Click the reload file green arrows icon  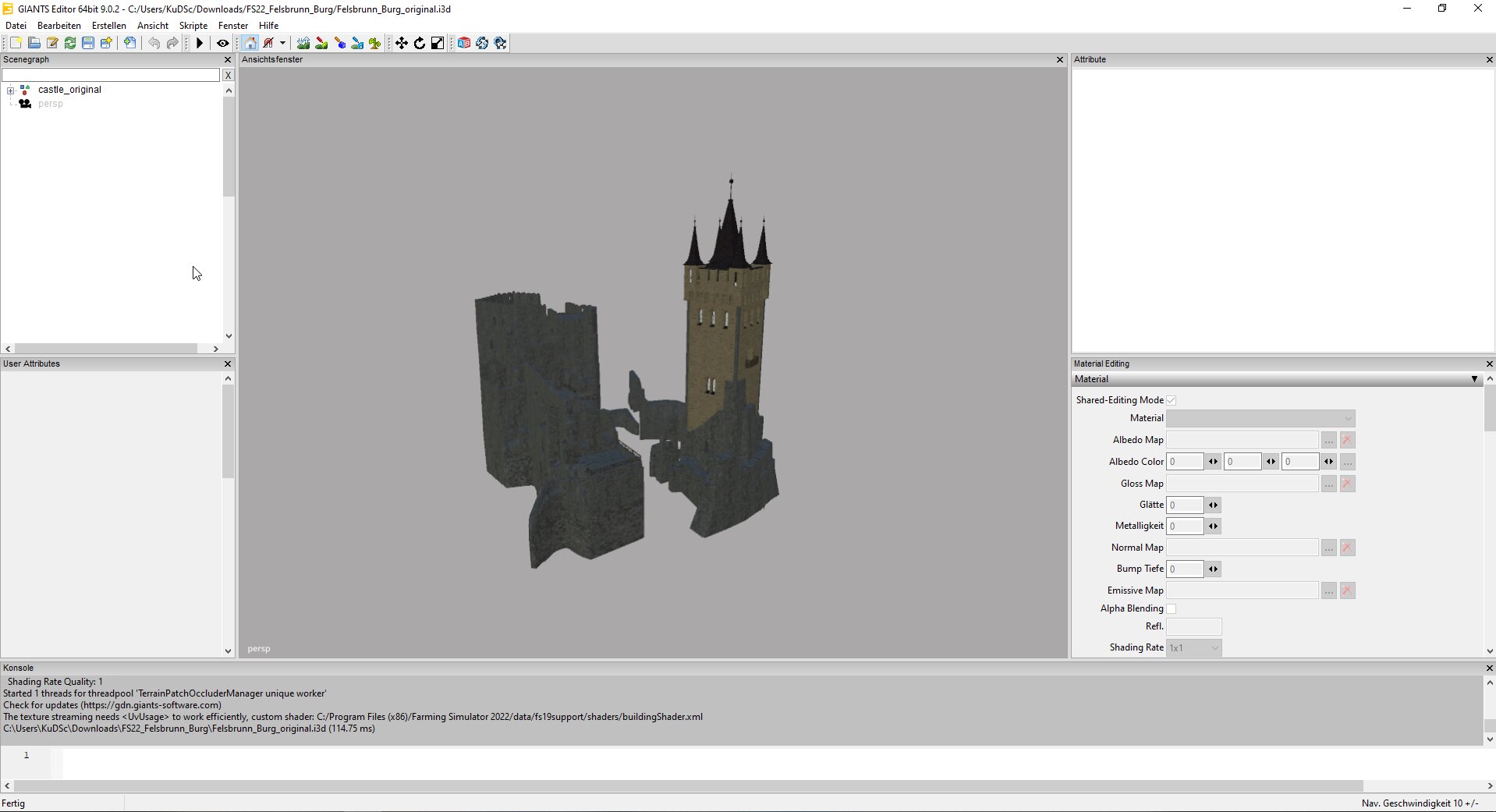click(x=70, y=43)
